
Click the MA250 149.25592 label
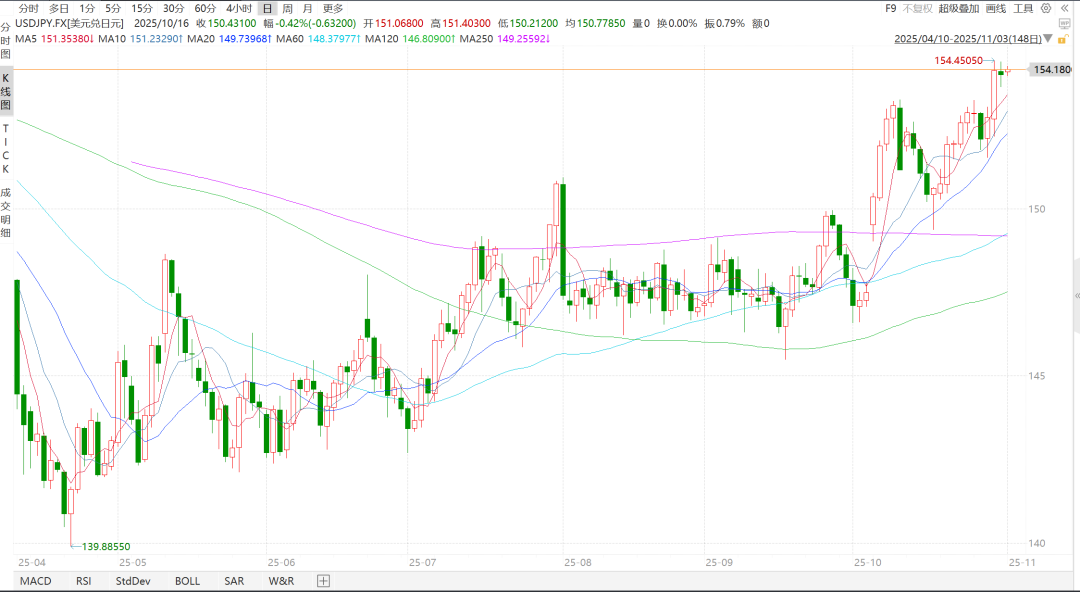[504, 39]
